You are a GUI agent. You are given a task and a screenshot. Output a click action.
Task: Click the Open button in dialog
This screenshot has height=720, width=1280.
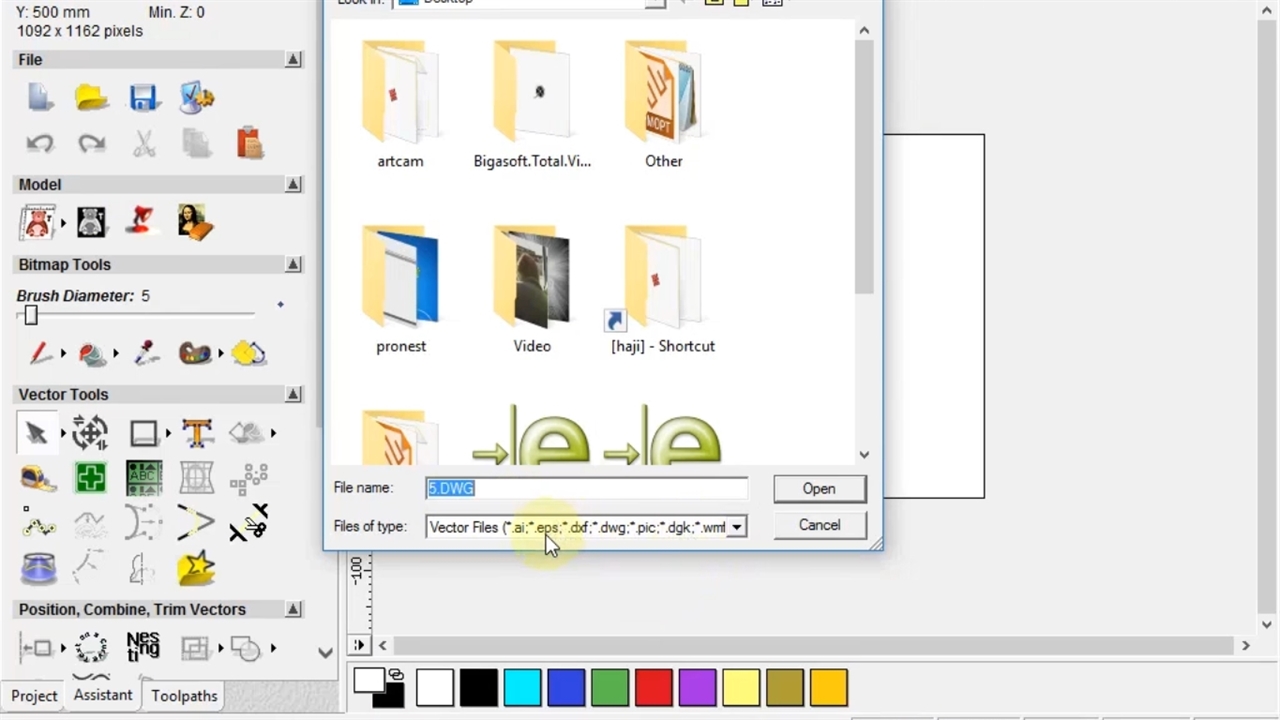(818, 489)
